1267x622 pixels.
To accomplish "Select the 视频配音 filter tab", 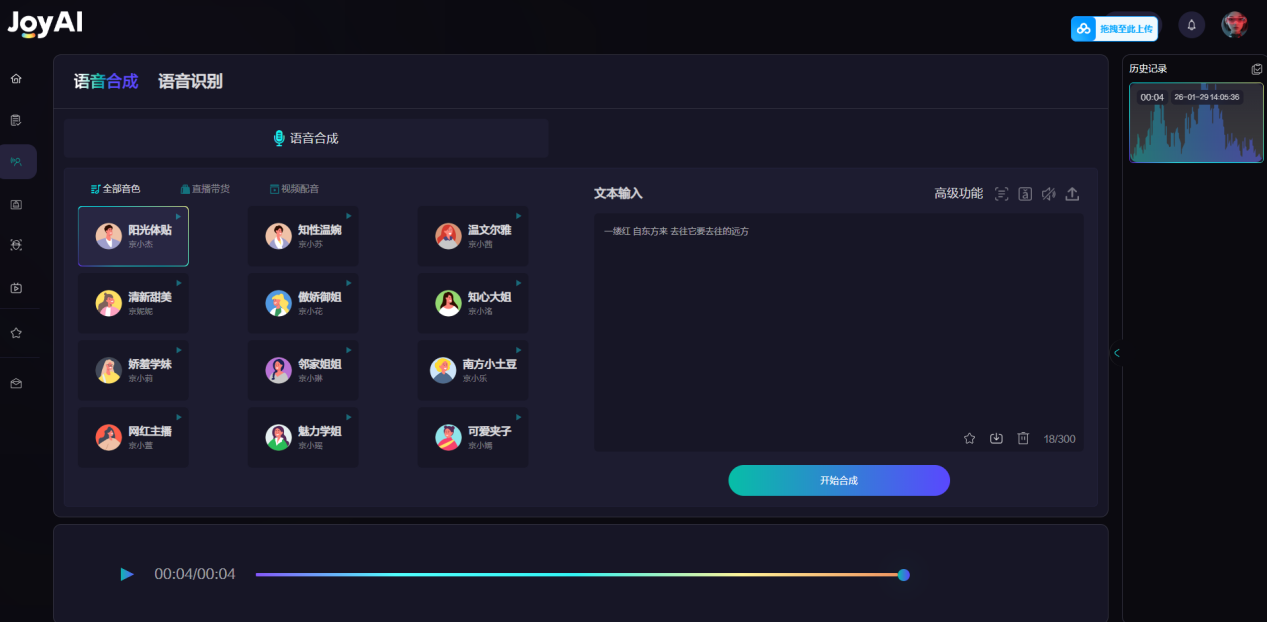I will [294, 188].
